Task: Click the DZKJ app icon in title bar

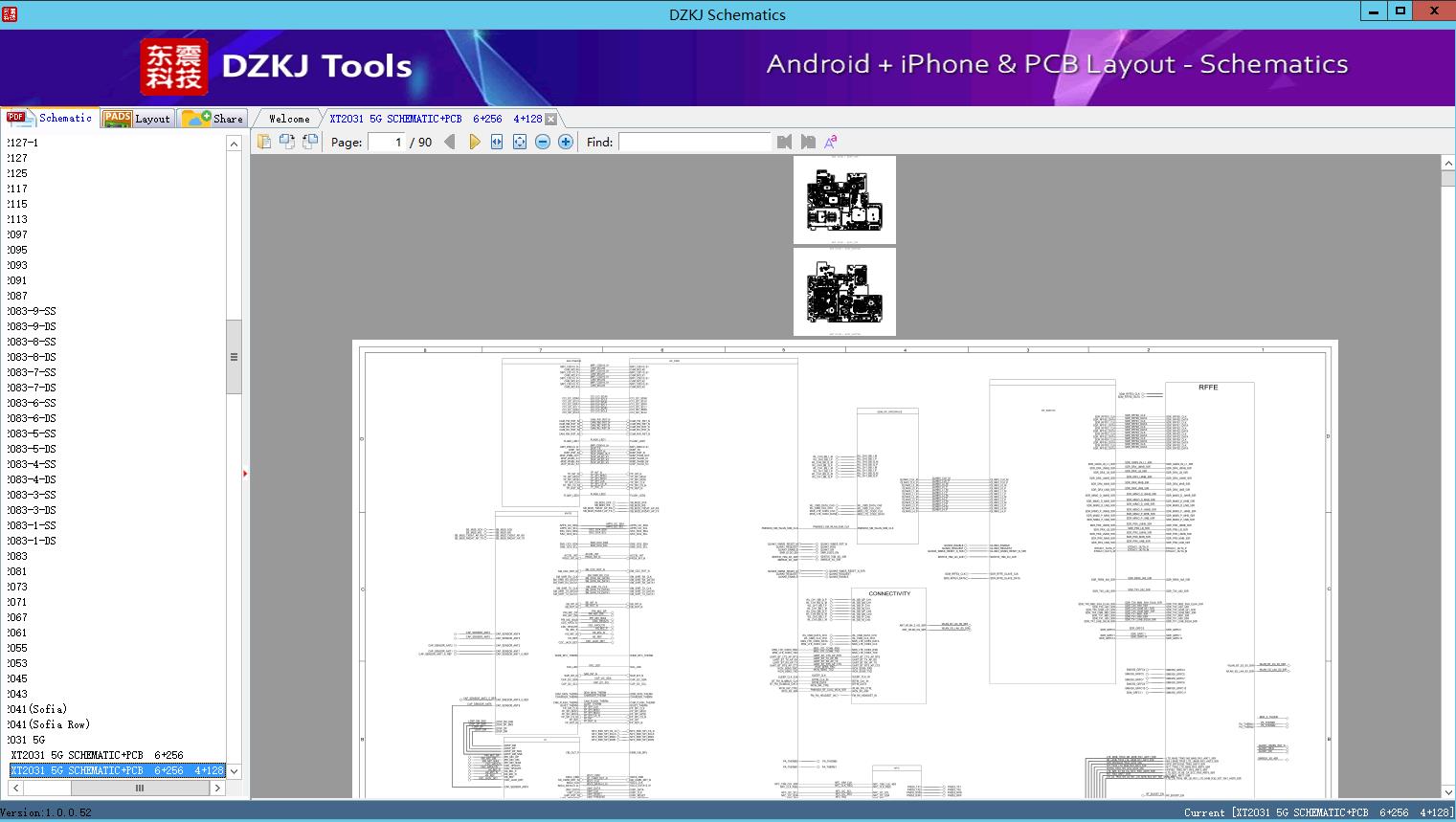Action: pos(10,13)
